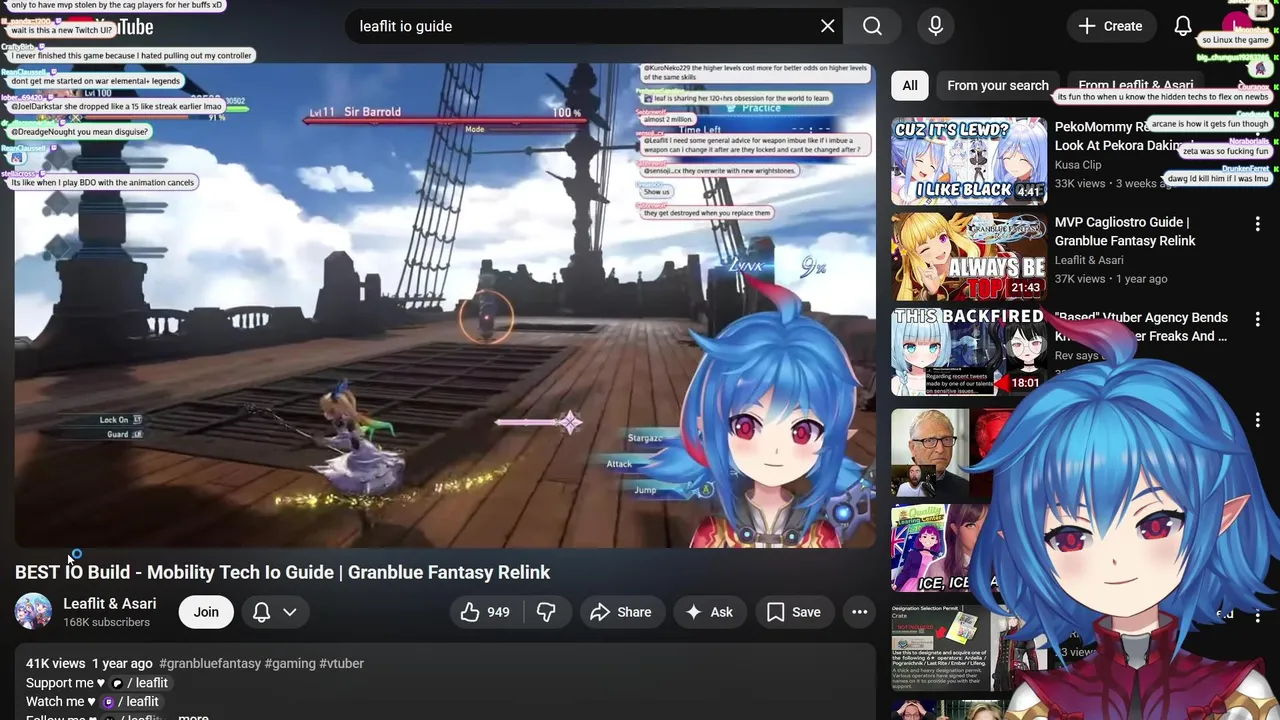
Task: Click the magnifier search button
Action: (872, 26)
